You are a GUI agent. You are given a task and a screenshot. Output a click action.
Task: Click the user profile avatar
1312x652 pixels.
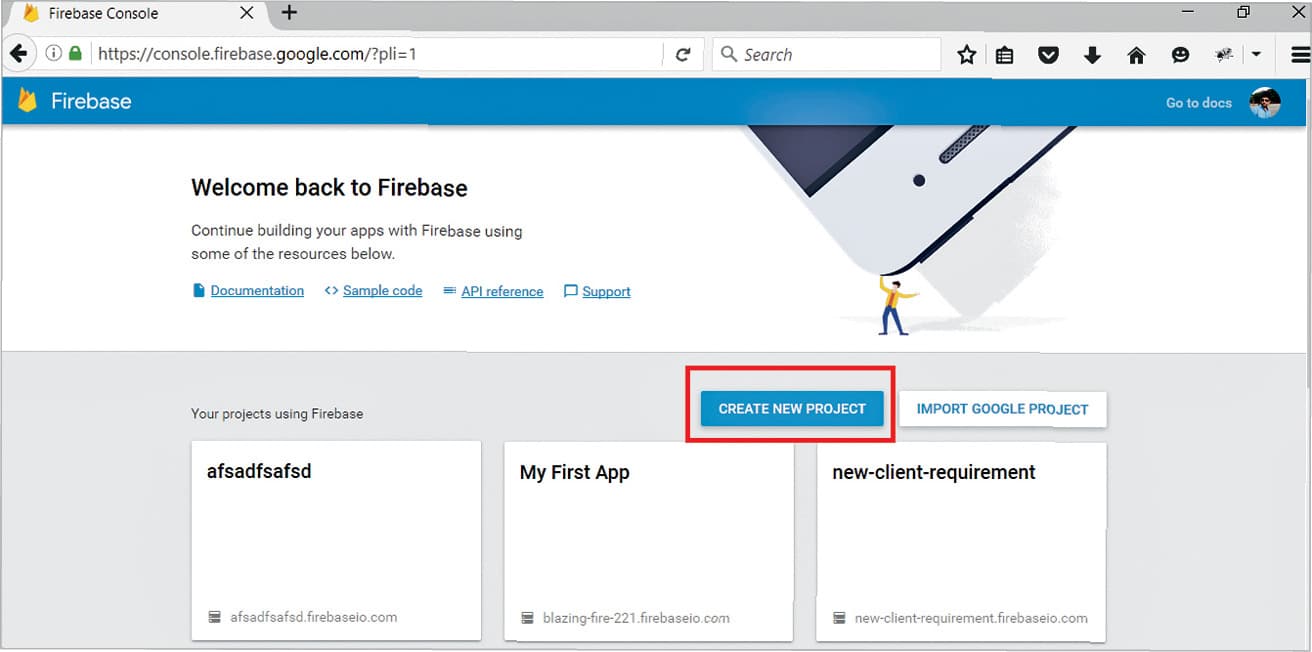pyautogui.click(x=1265, y=102)
